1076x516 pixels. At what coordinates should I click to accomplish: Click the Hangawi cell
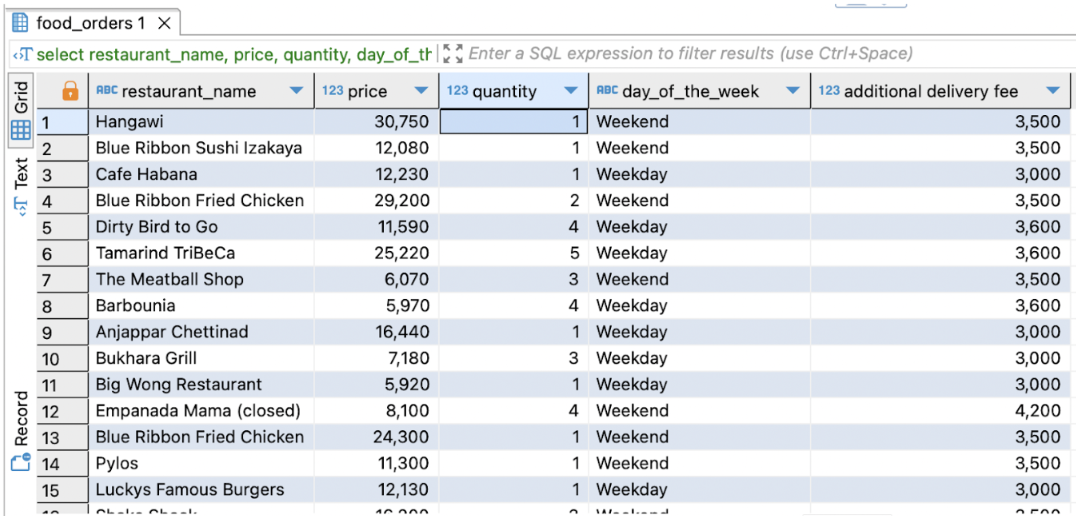click(x=202, y=122)
